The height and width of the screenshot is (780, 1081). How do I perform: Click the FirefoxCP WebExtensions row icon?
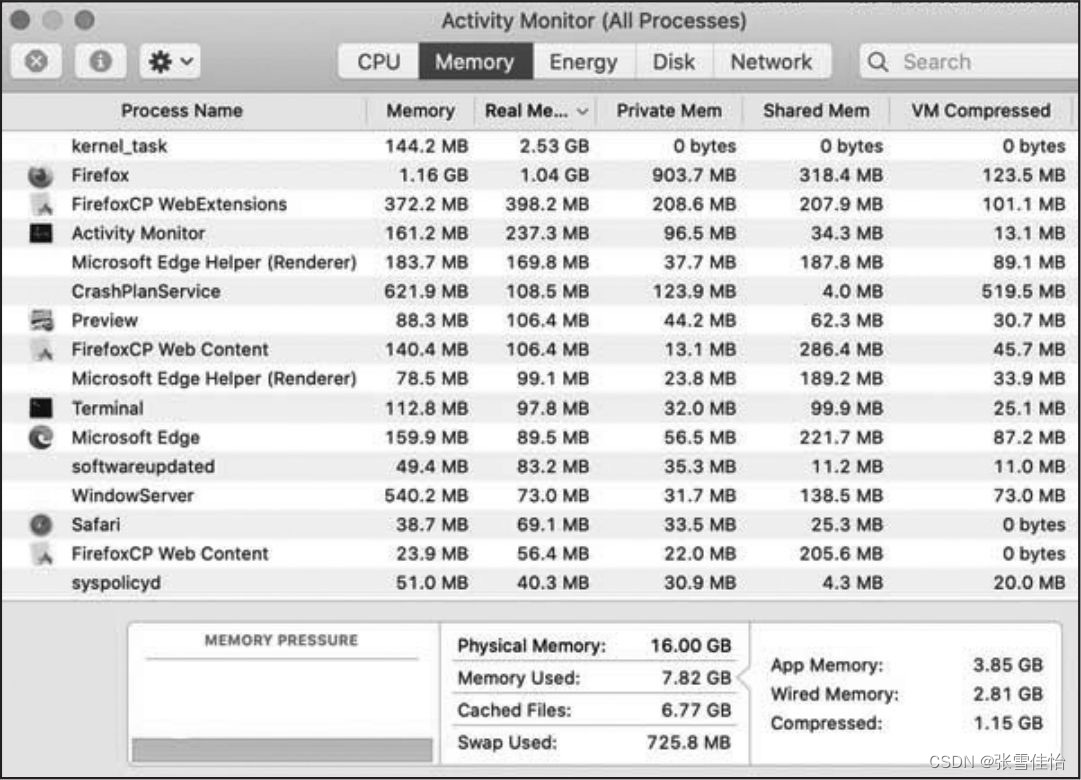click(x=42, y=205)
